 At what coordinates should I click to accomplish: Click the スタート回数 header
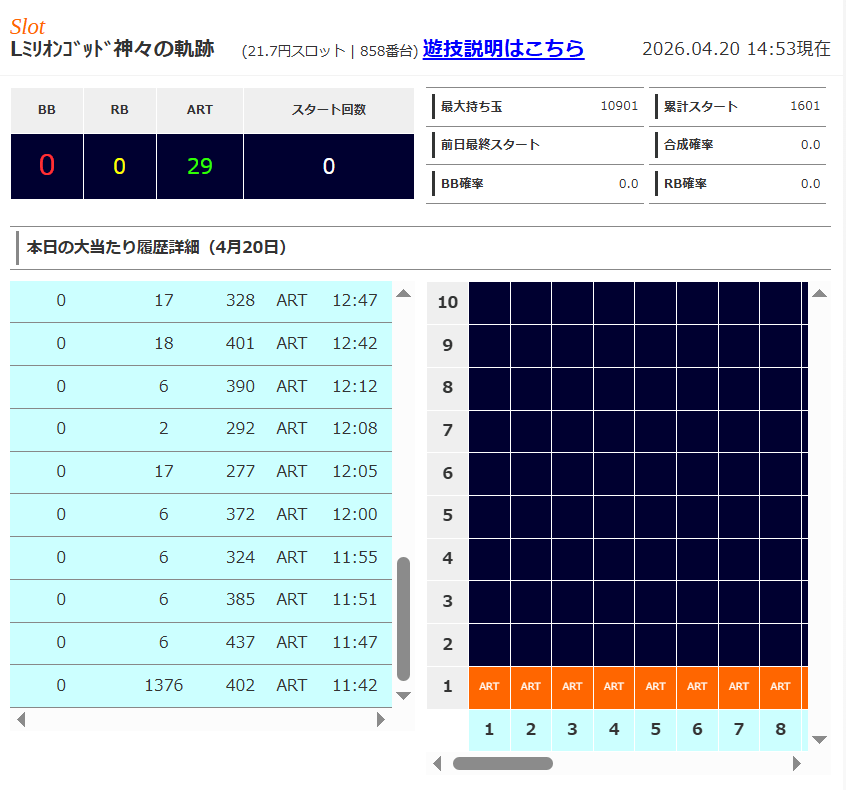(328, 110)
